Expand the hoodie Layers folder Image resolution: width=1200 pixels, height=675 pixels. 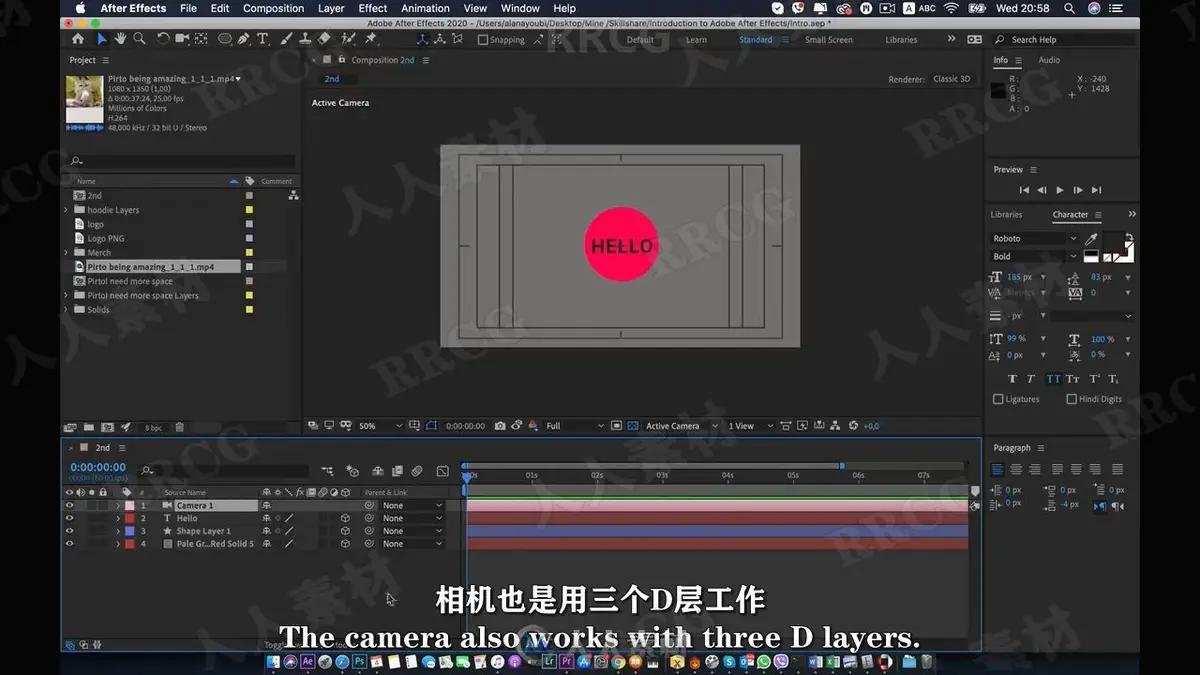[67, 210]
